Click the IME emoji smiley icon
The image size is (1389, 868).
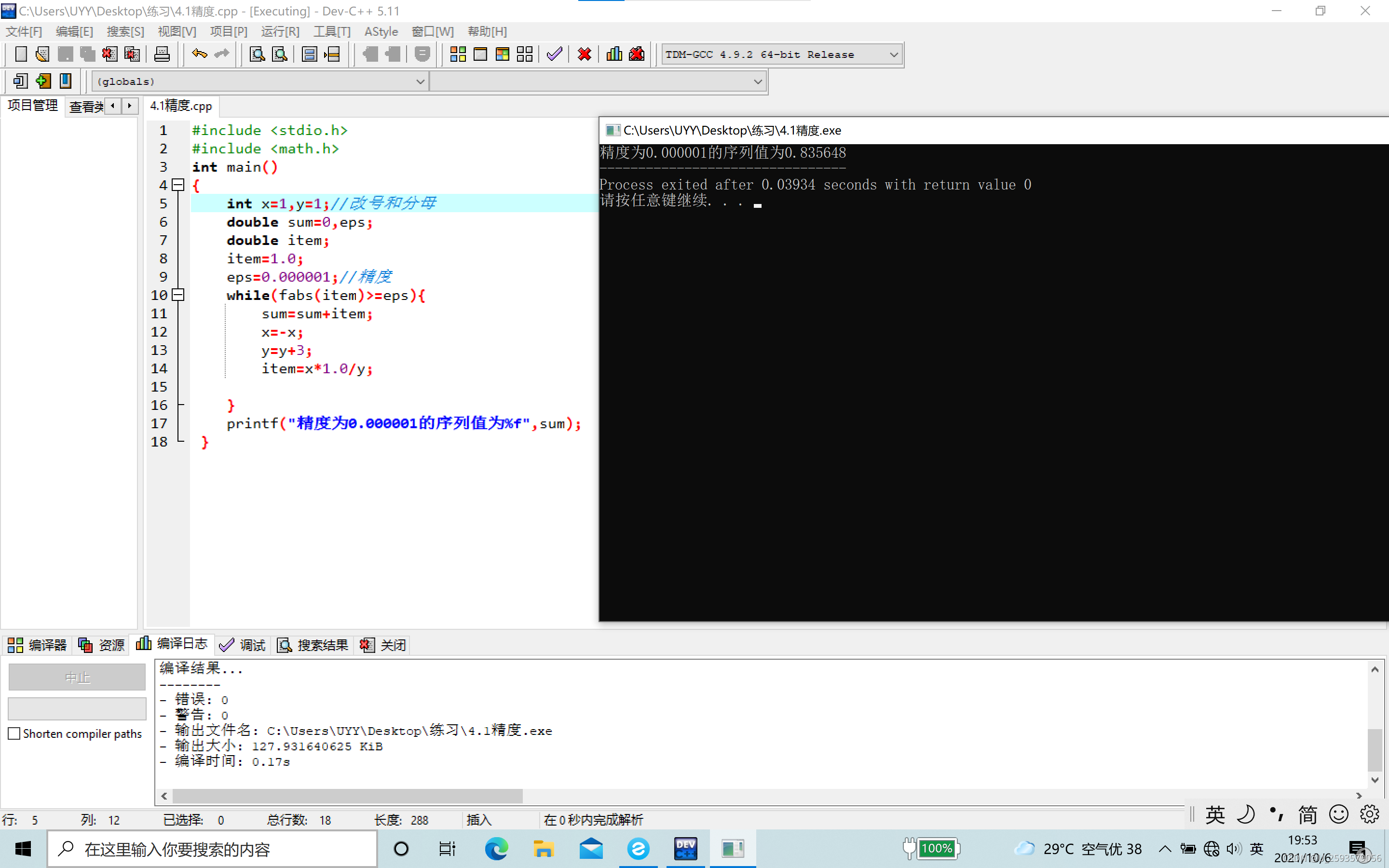[x=1338, y=814]
